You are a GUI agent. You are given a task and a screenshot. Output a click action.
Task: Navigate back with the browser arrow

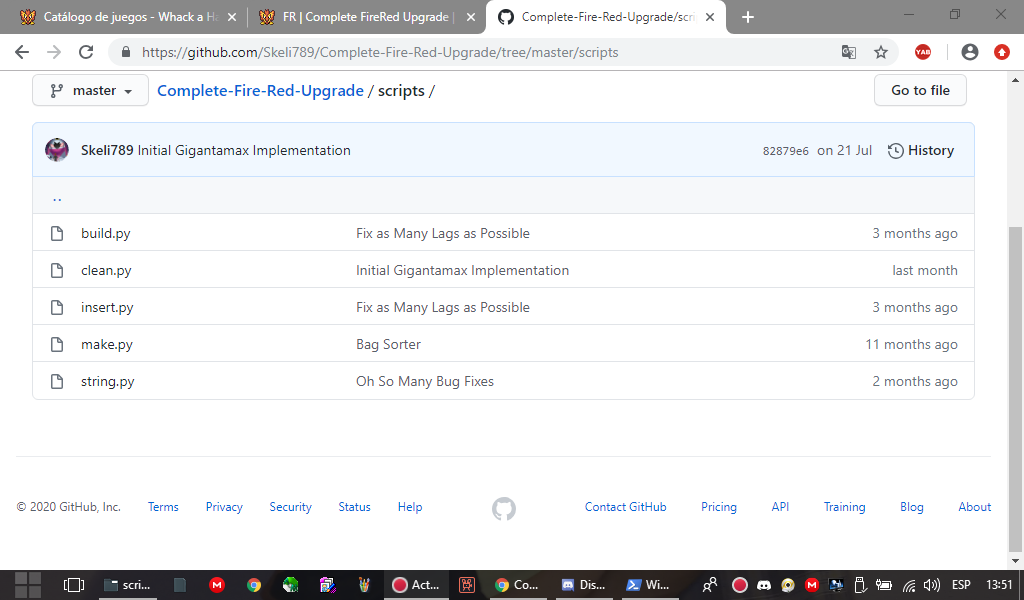[21, 52]
